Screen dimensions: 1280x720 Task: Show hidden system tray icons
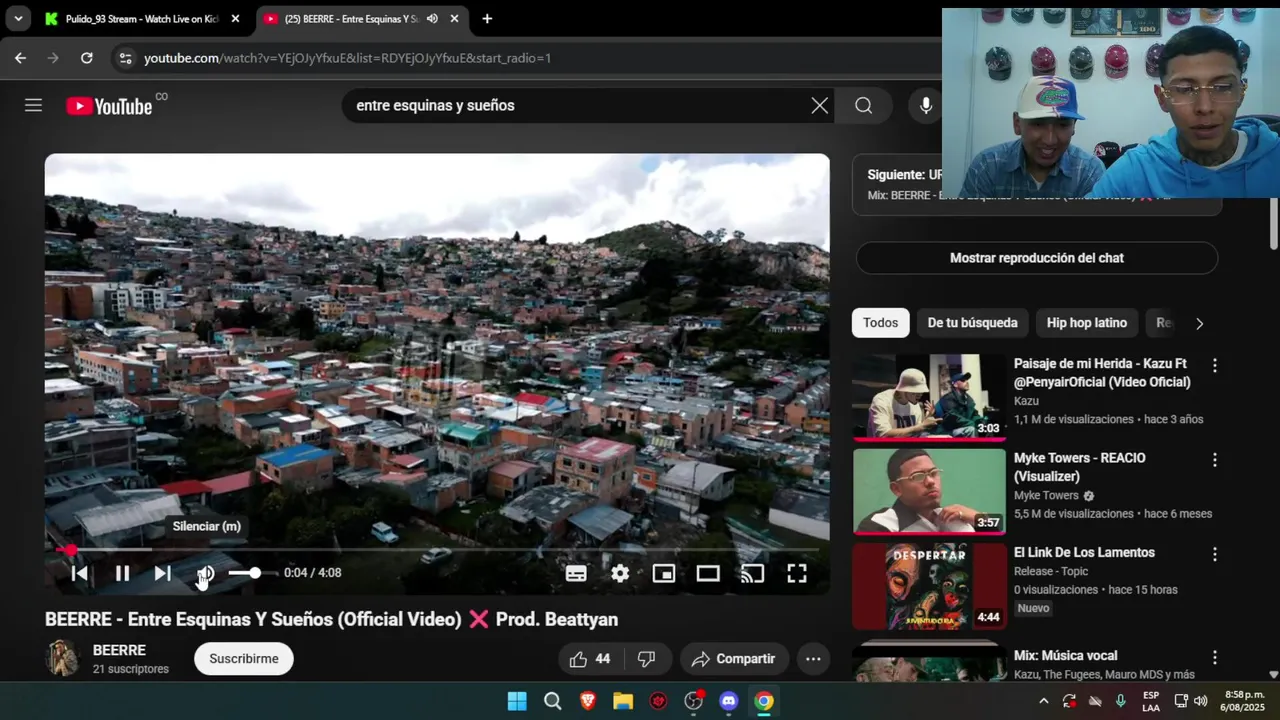[1044, 701]
